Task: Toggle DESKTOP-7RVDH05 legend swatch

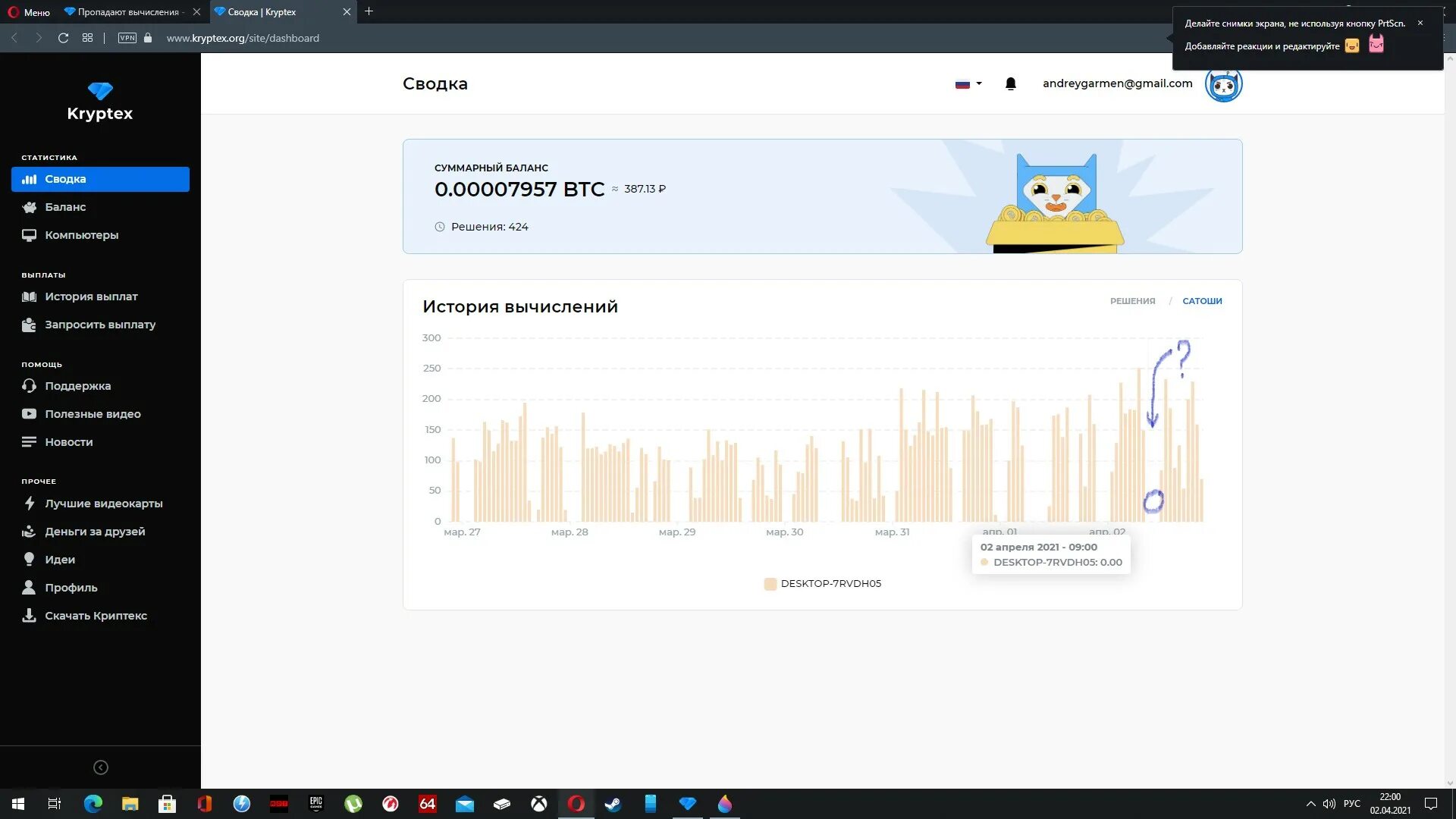Action: [770, 584]
